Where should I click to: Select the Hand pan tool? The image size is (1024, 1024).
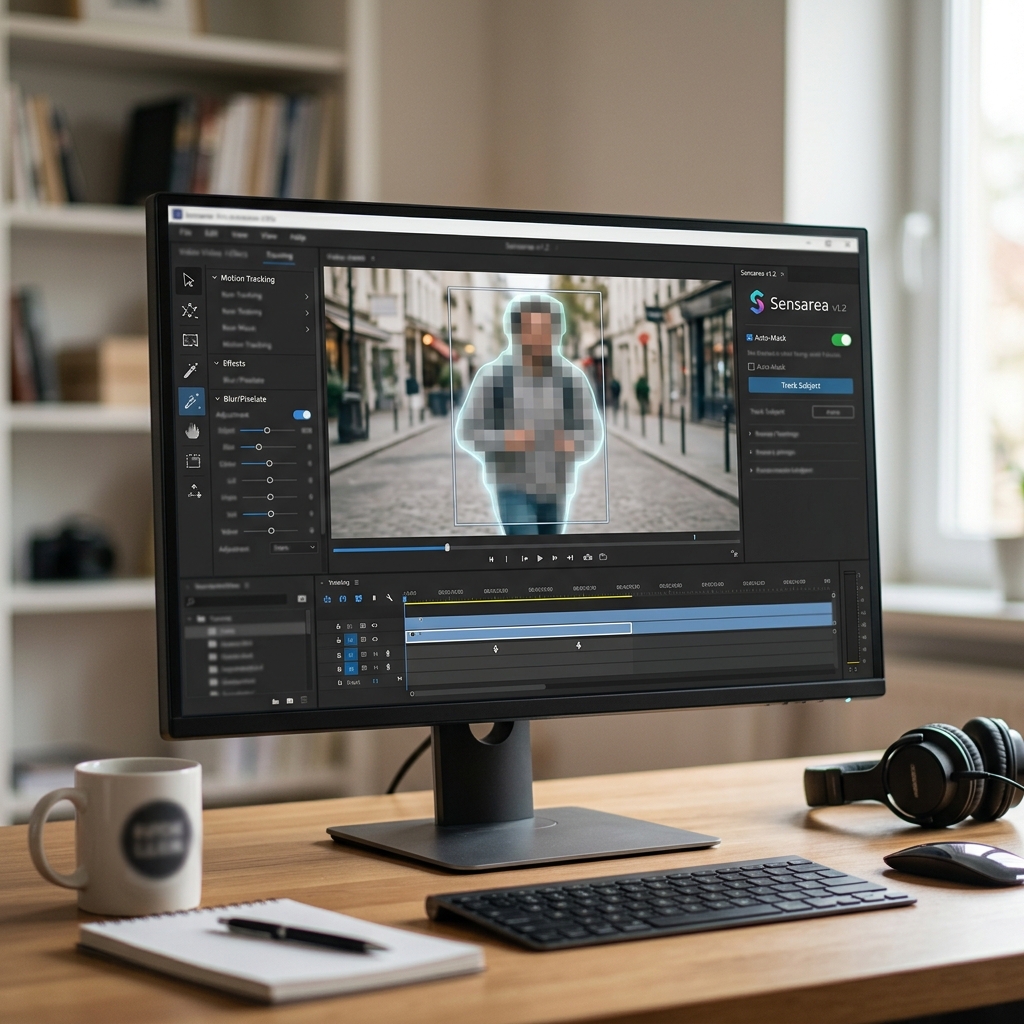[x=192, y=431]
